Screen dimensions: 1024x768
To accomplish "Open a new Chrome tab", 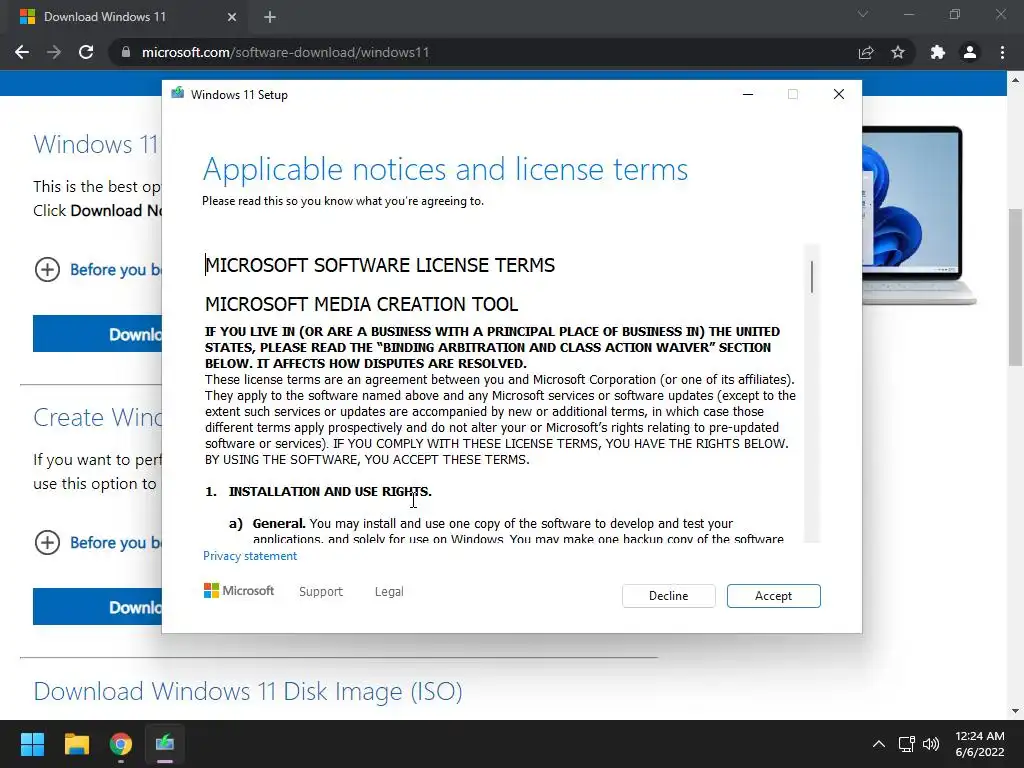I will 270,17.
